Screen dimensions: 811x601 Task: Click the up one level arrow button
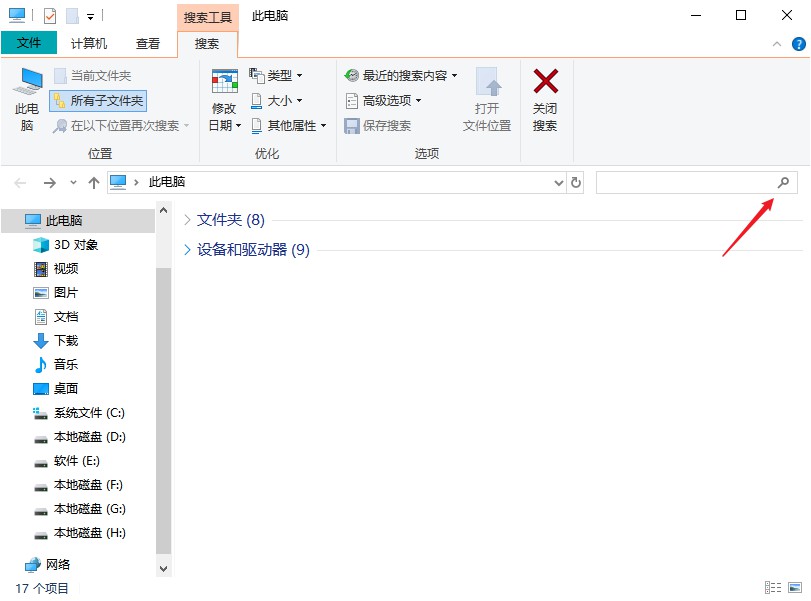tap(94, 183)
